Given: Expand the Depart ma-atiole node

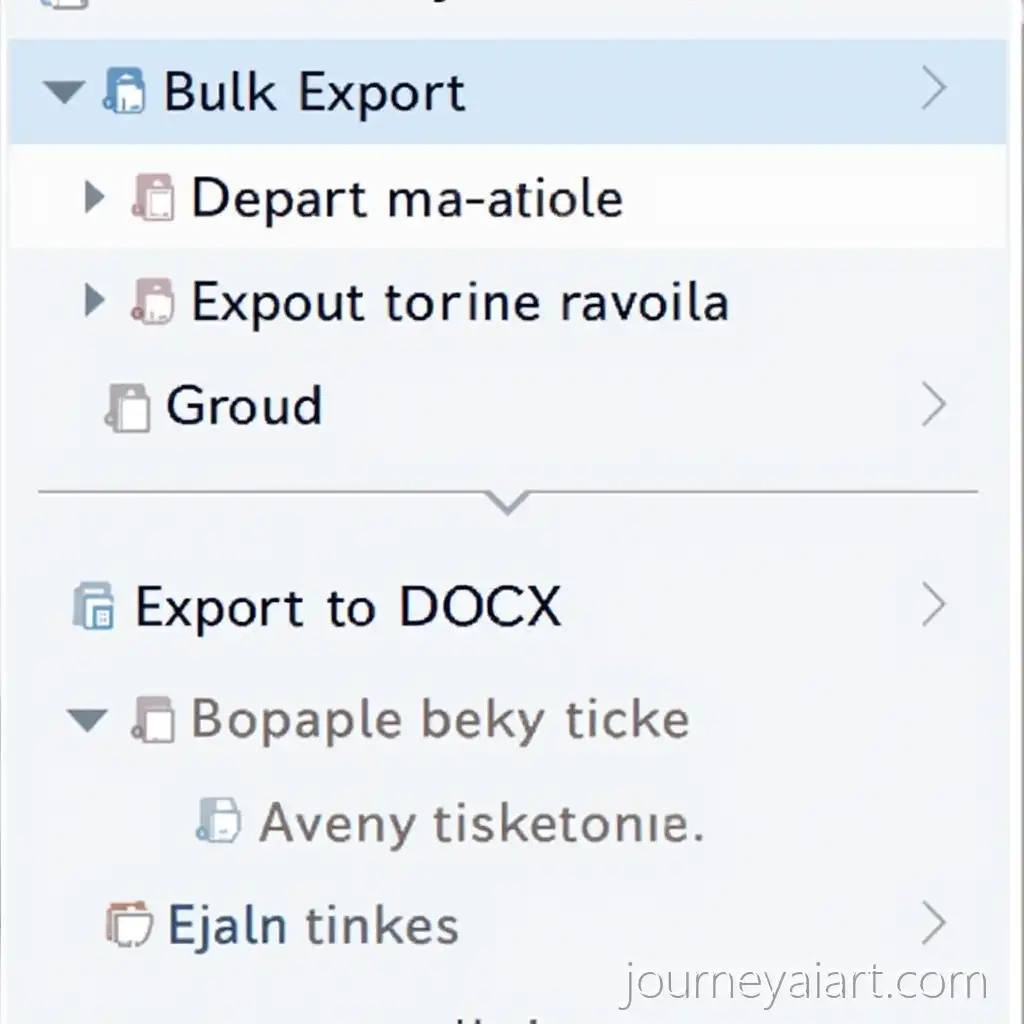Looking at the screenshot, I should pos(95,198).
